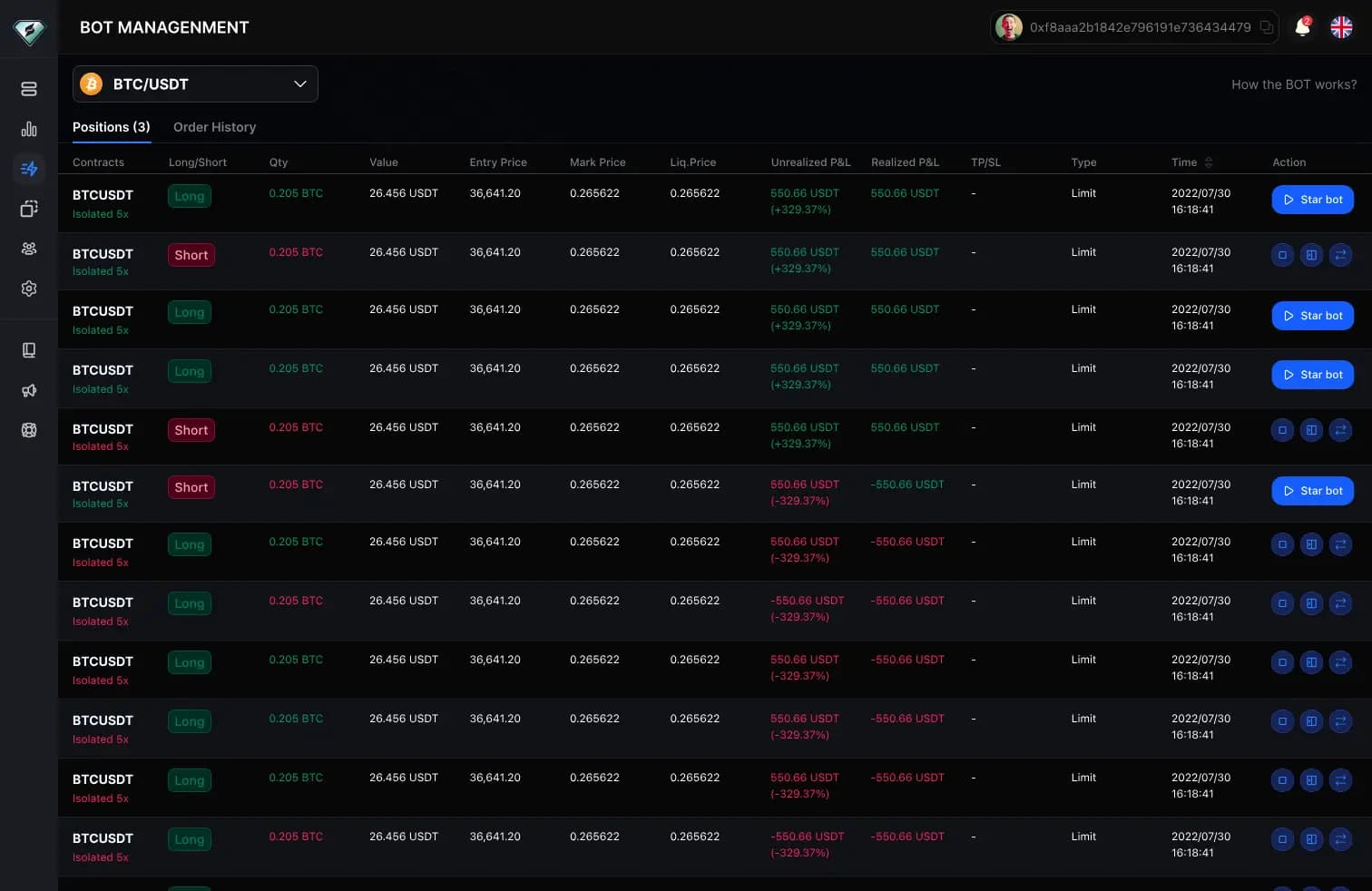Select the Positions (3) tab
Viewport: 1372px width, 891px height.
[111, 127]
